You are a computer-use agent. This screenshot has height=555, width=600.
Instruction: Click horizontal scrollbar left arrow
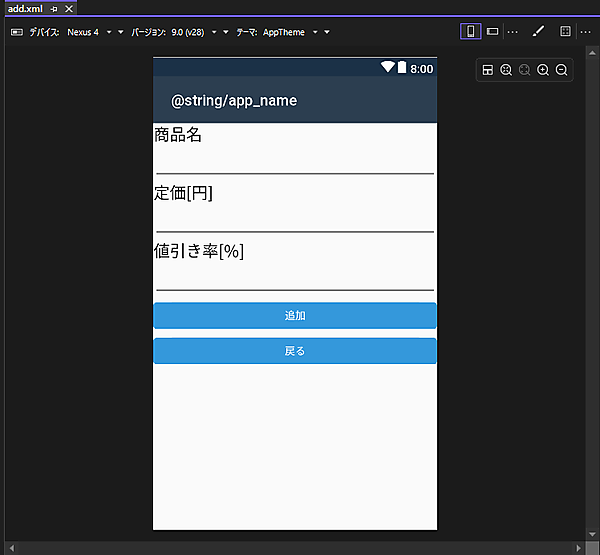pyautogui.click(x=12, y=548)
